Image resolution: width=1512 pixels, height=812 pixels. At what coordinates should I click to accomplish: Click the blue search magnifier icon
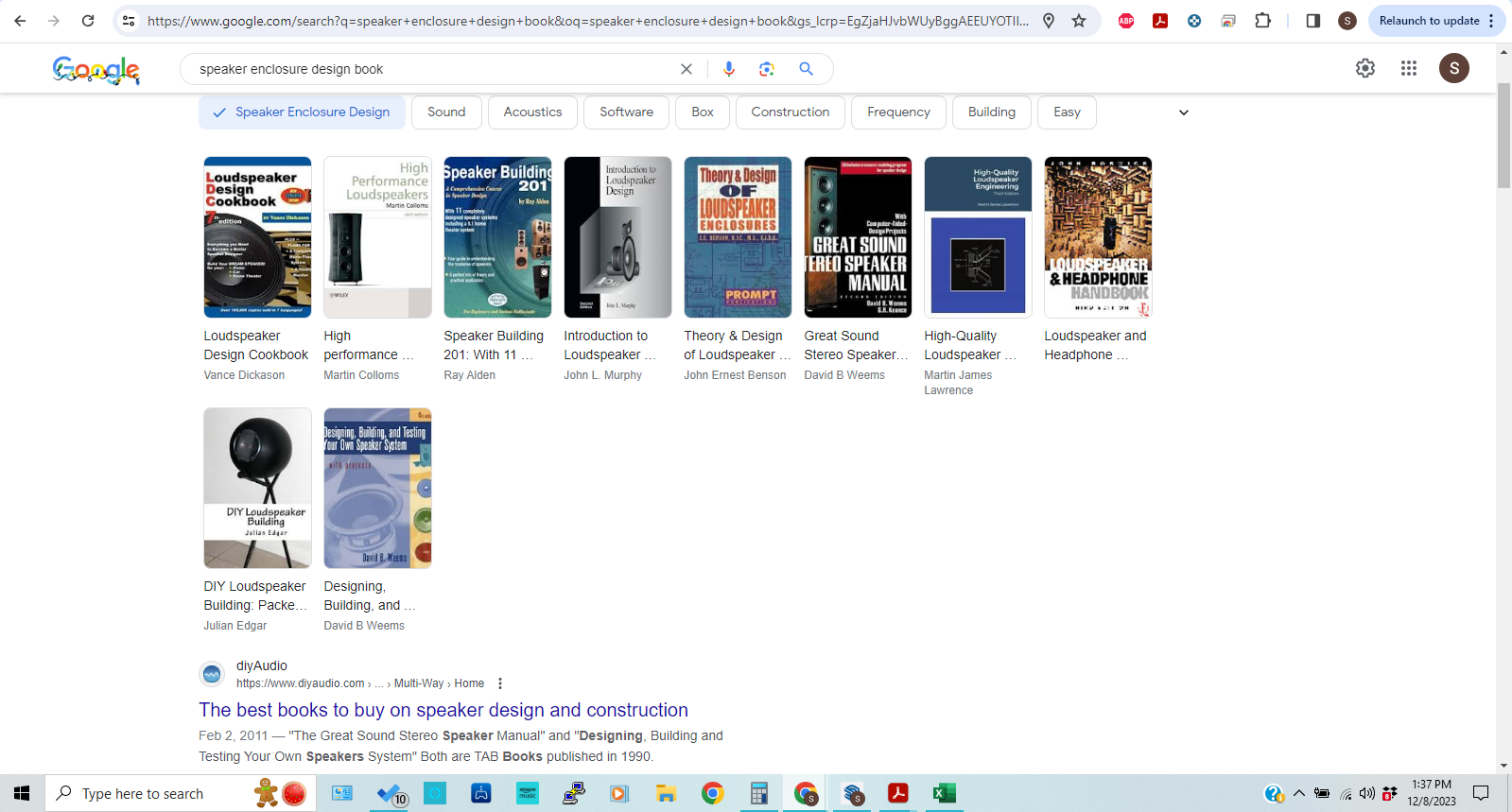point(806,69)
